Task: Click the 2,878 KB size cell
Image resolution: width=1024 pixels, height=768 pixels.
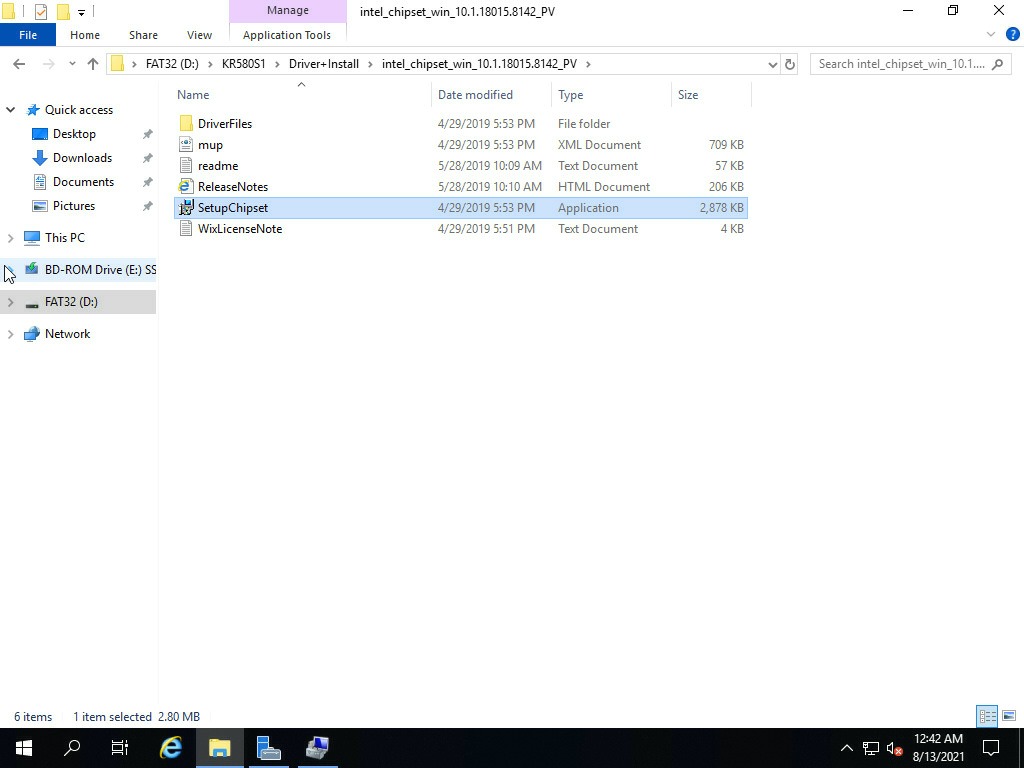Action: (x=722, y=208)
